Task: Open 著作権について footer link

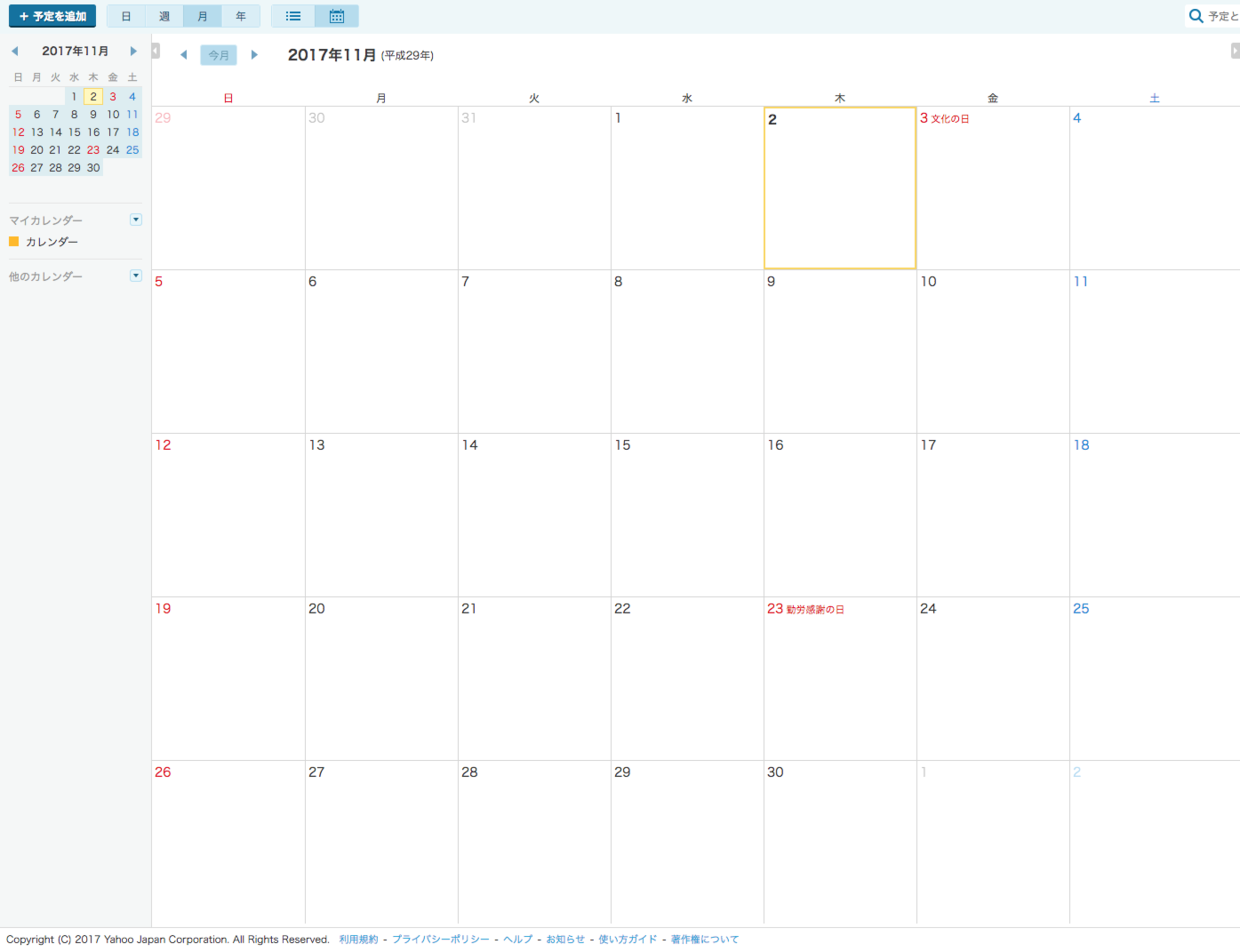Action: [x=705, y=939]
